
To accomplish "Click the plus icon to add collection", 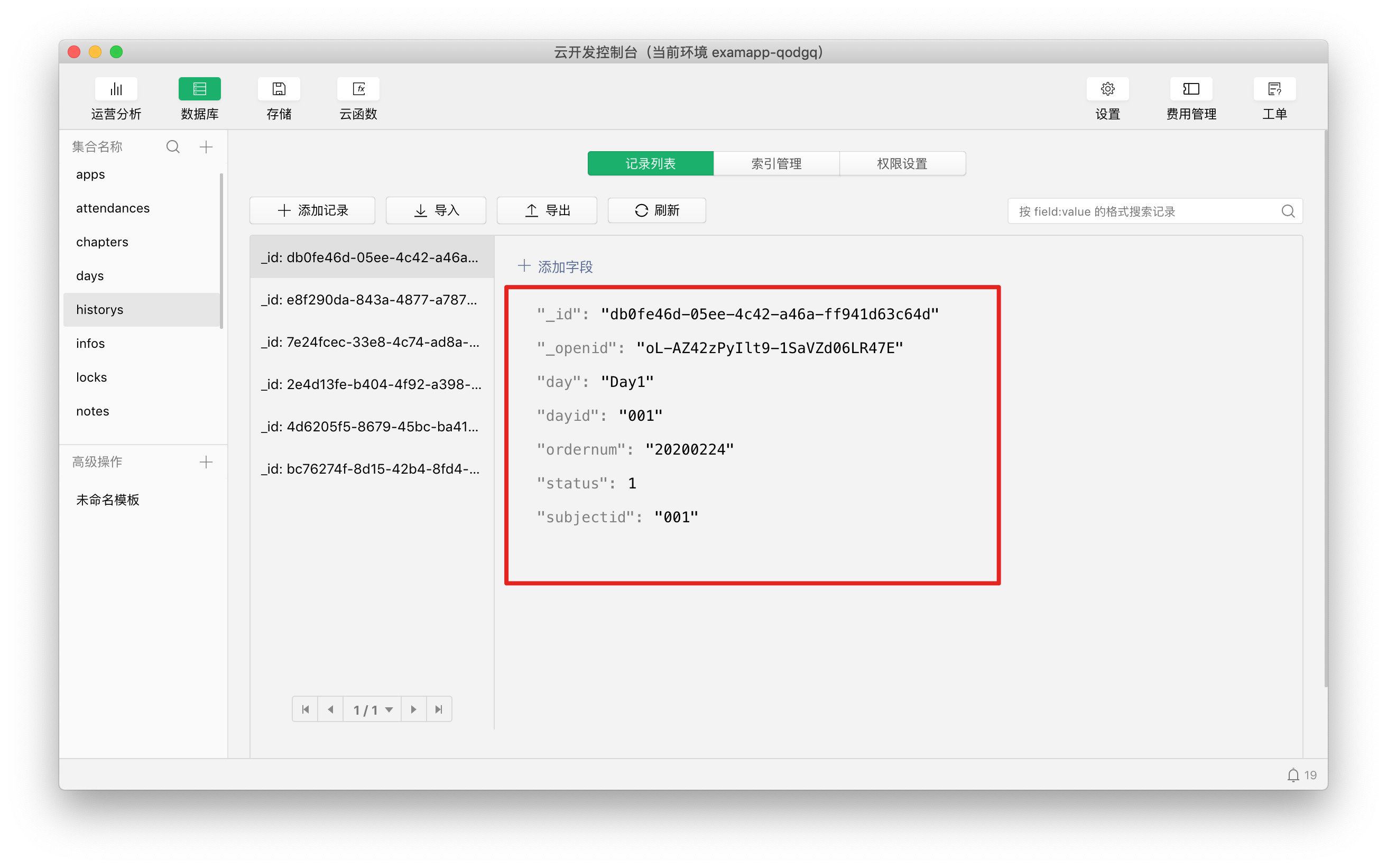I will tap(206, 147).
